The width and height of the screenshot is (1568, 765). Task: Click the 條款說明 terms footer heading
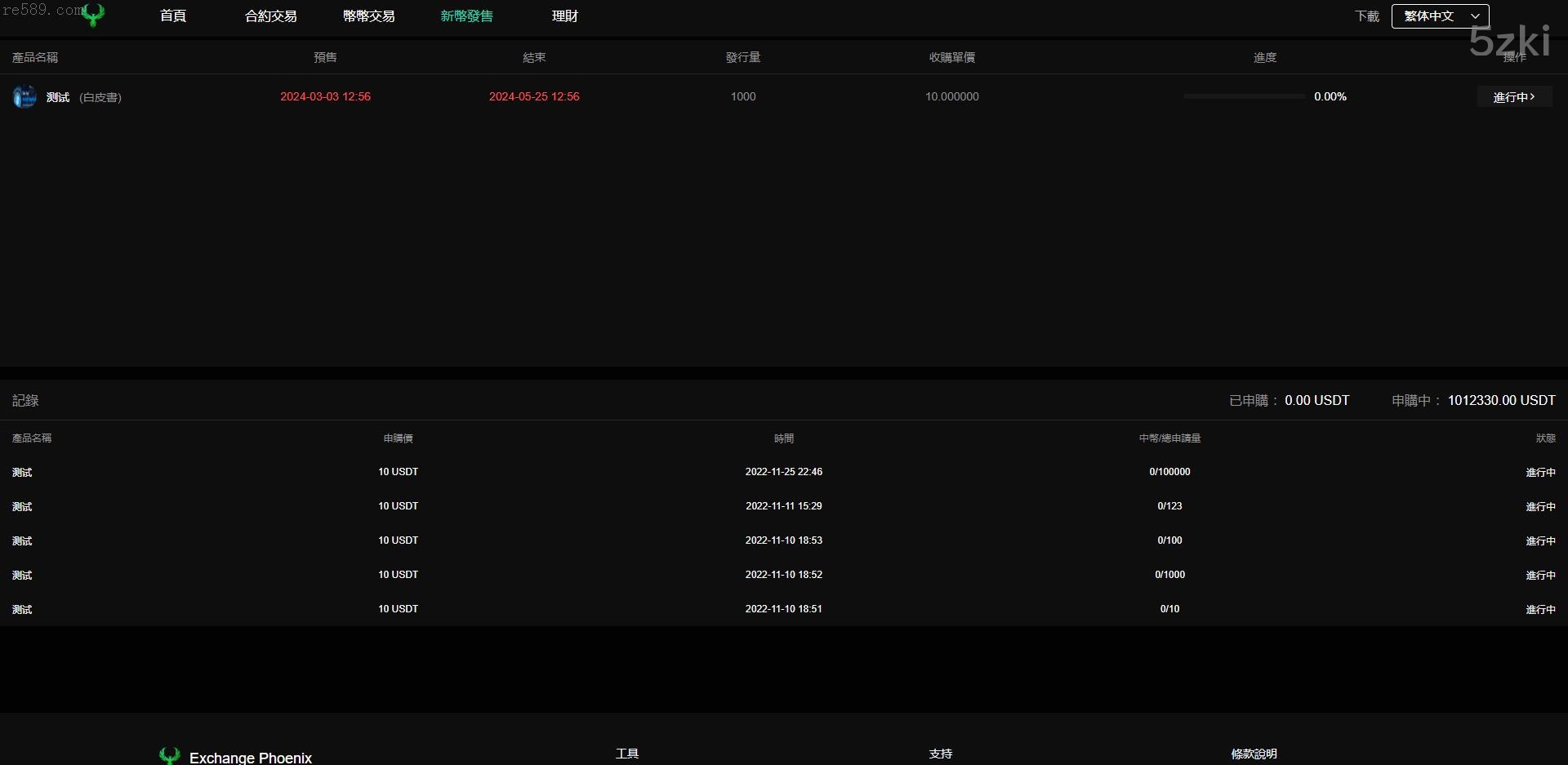point(1254,754)
